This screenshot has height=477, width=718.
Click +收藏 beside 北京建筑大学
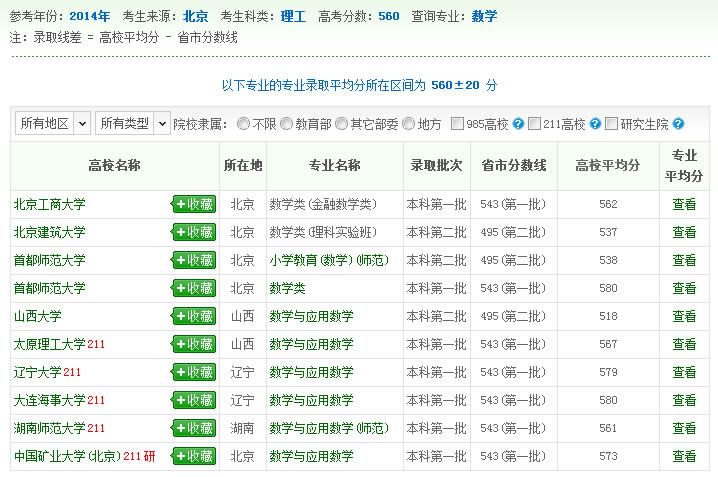(x=194, y=232)
